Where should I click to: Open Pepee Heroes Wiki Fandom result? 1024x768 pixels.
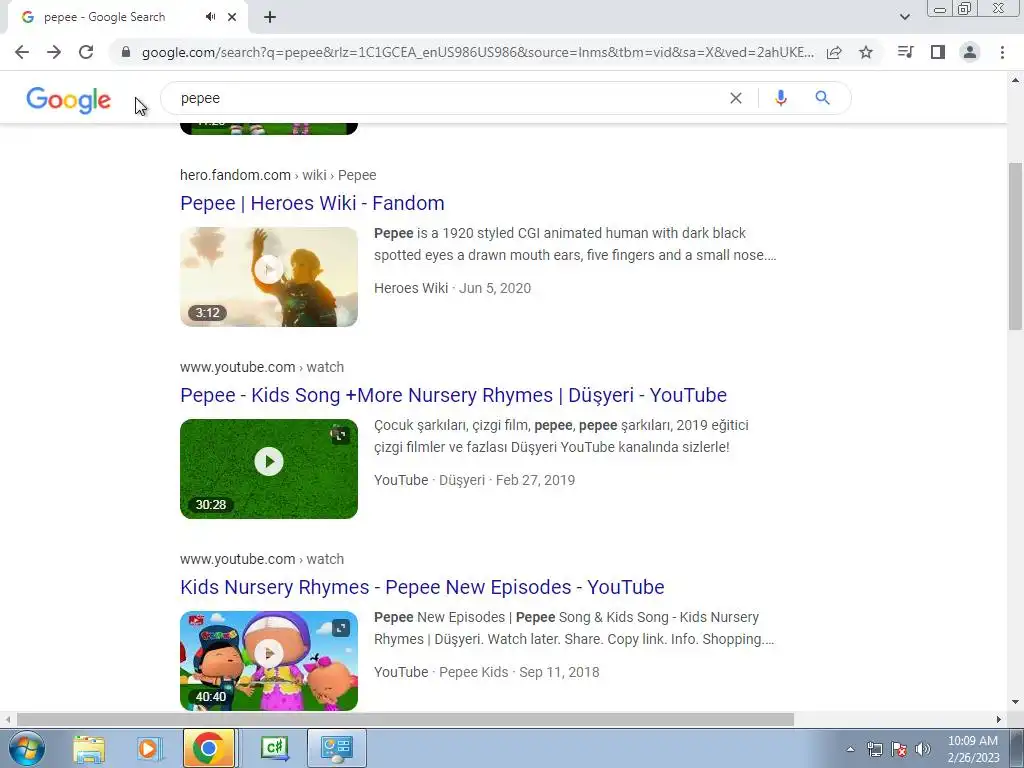pyautogui.click(x=312, y=203)
